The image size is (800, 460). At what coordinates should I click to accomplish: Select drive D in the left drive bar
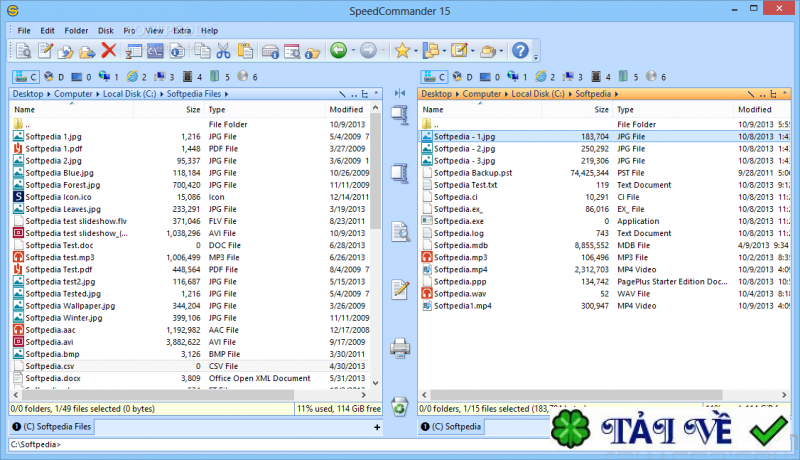click(x=56, y=76)
